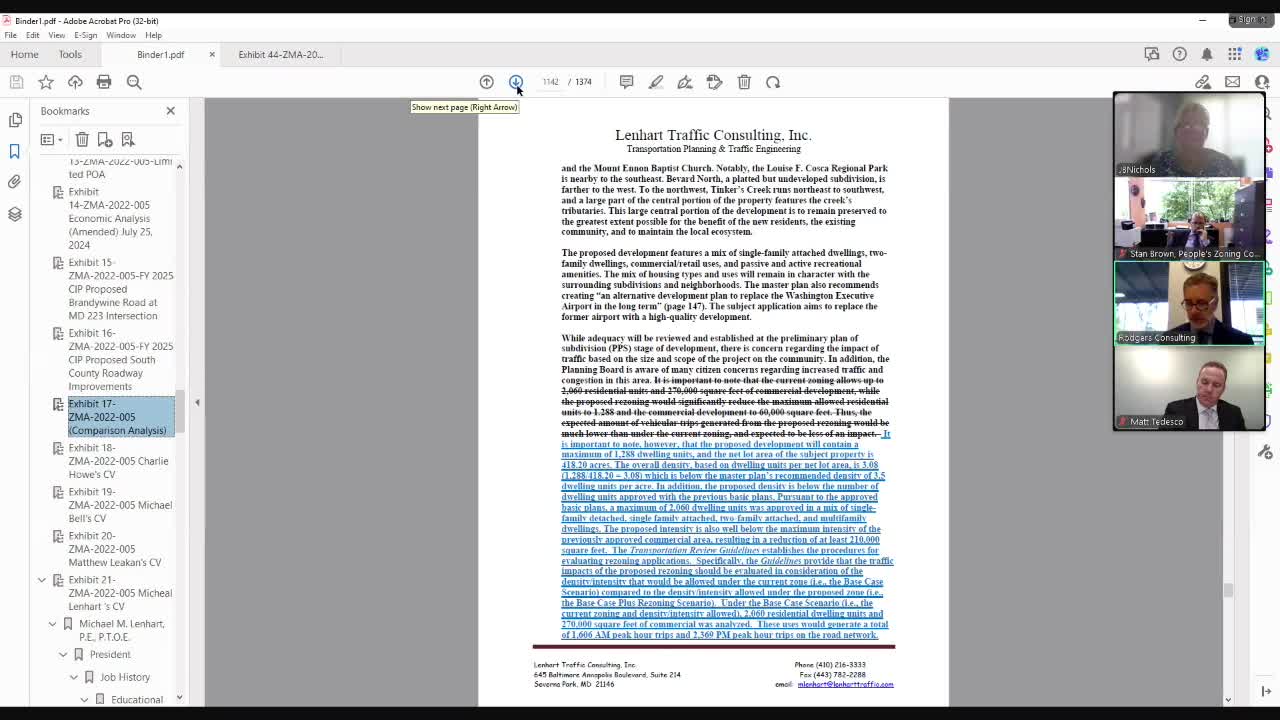1280x720 pixels.
Task: Save the file with the floppy disk icon
Action: [x=16, y=82]
